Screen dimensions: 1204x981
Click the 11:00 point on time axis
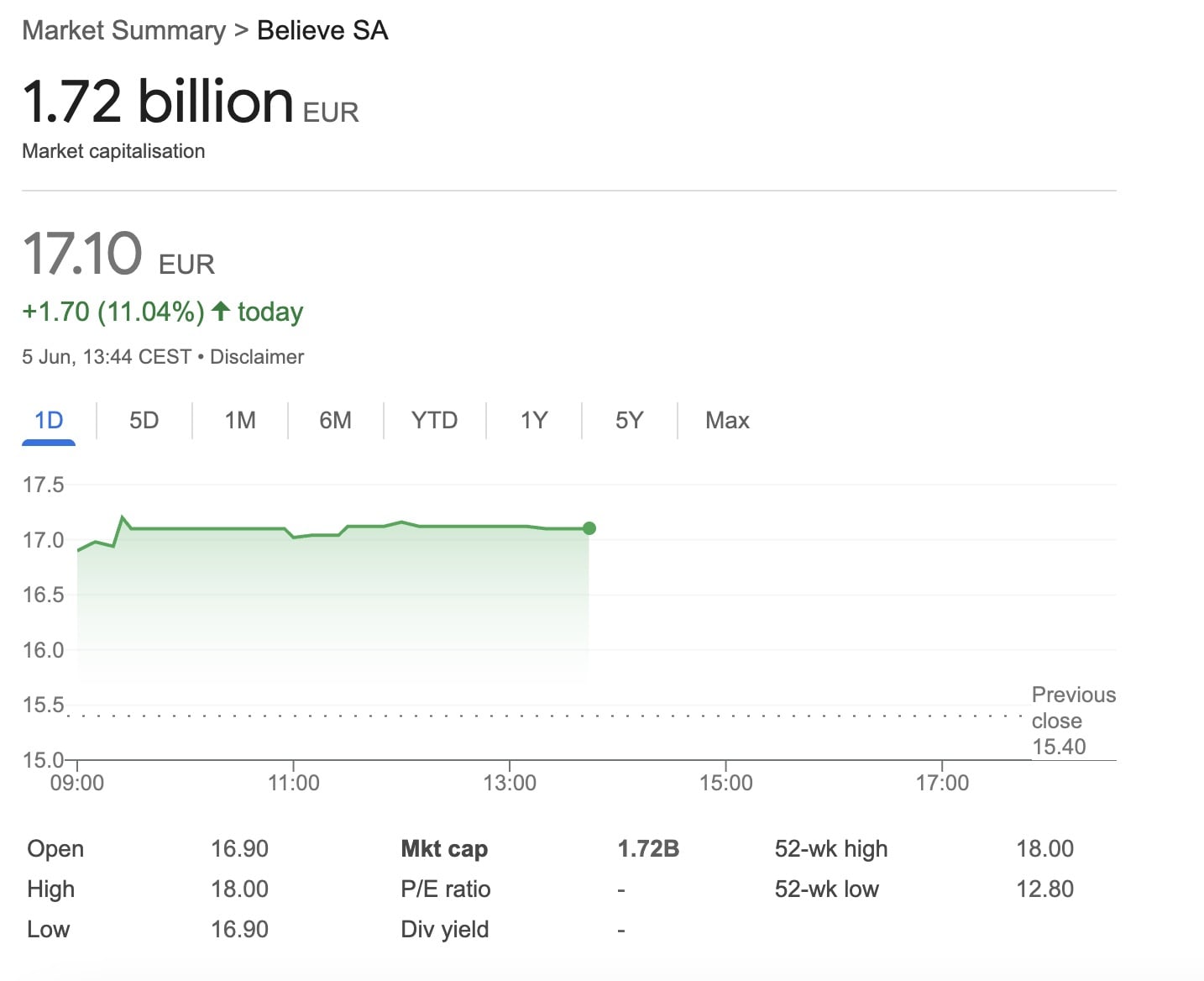293,783
